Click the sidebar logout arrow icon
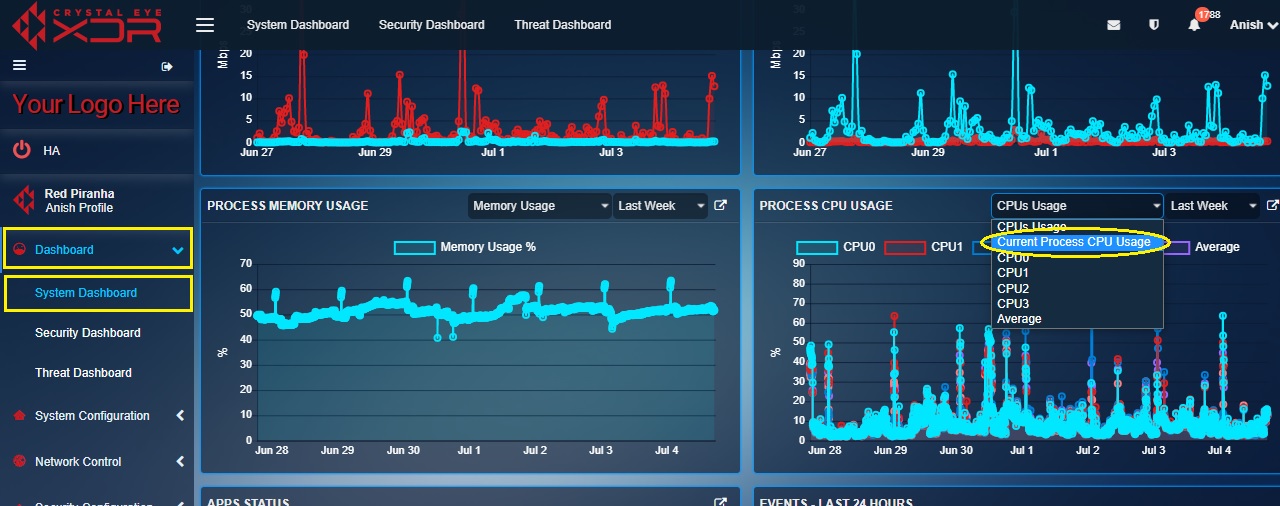Screen dimensions: 1280x506 click(x=167, y=67)
